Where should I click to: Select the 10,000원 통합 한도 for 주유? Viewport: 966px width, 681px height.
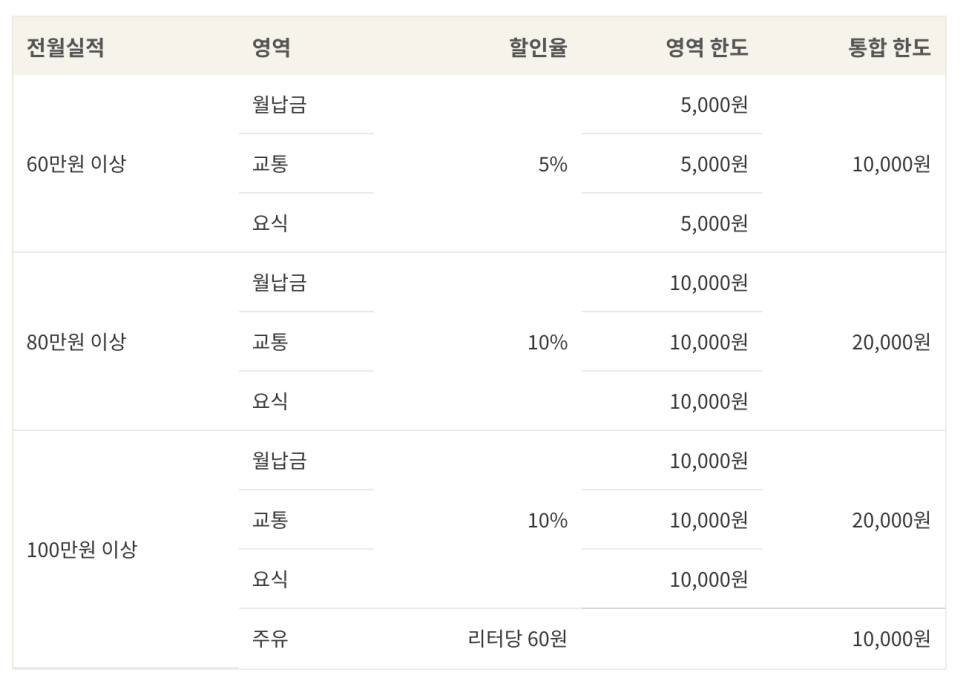click(x=890, y=638)
